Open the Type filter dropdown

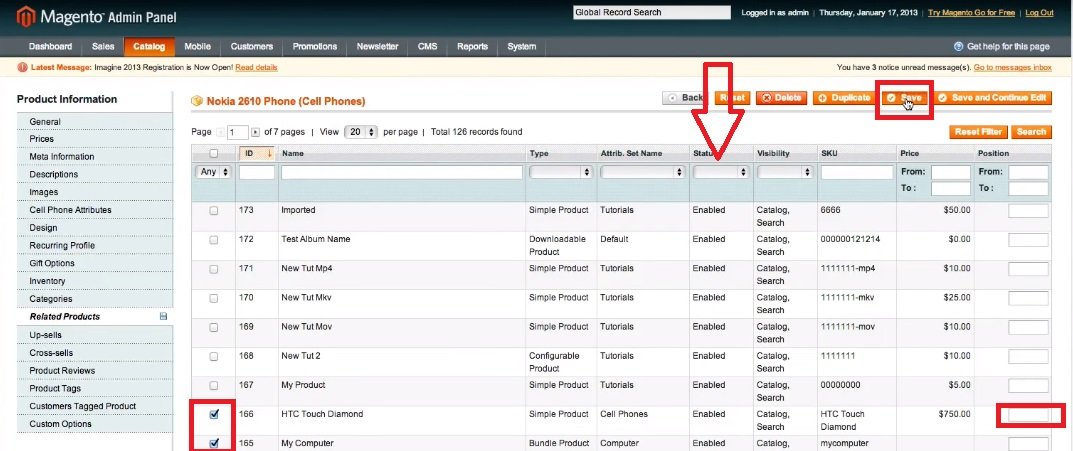coord(560,172)
